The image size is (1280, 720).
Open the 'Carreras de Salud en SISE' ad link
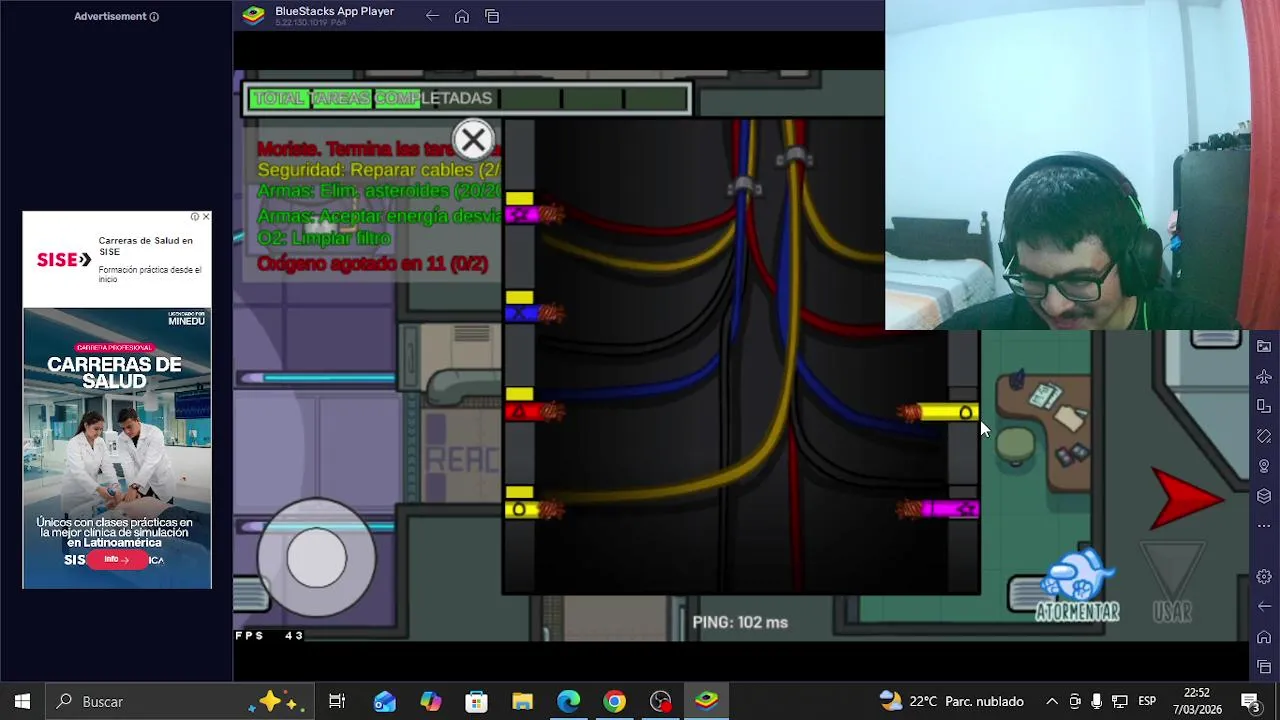click(146, 246)
